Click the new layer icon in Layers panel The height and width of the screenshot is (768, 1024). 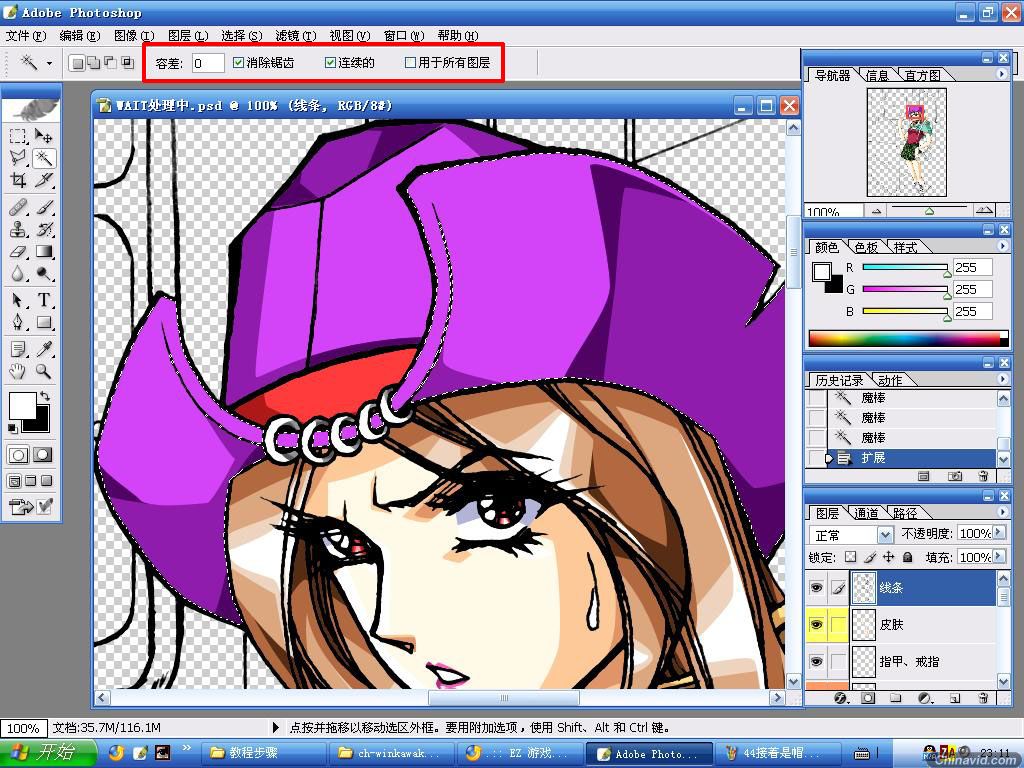tap(955, 698)
